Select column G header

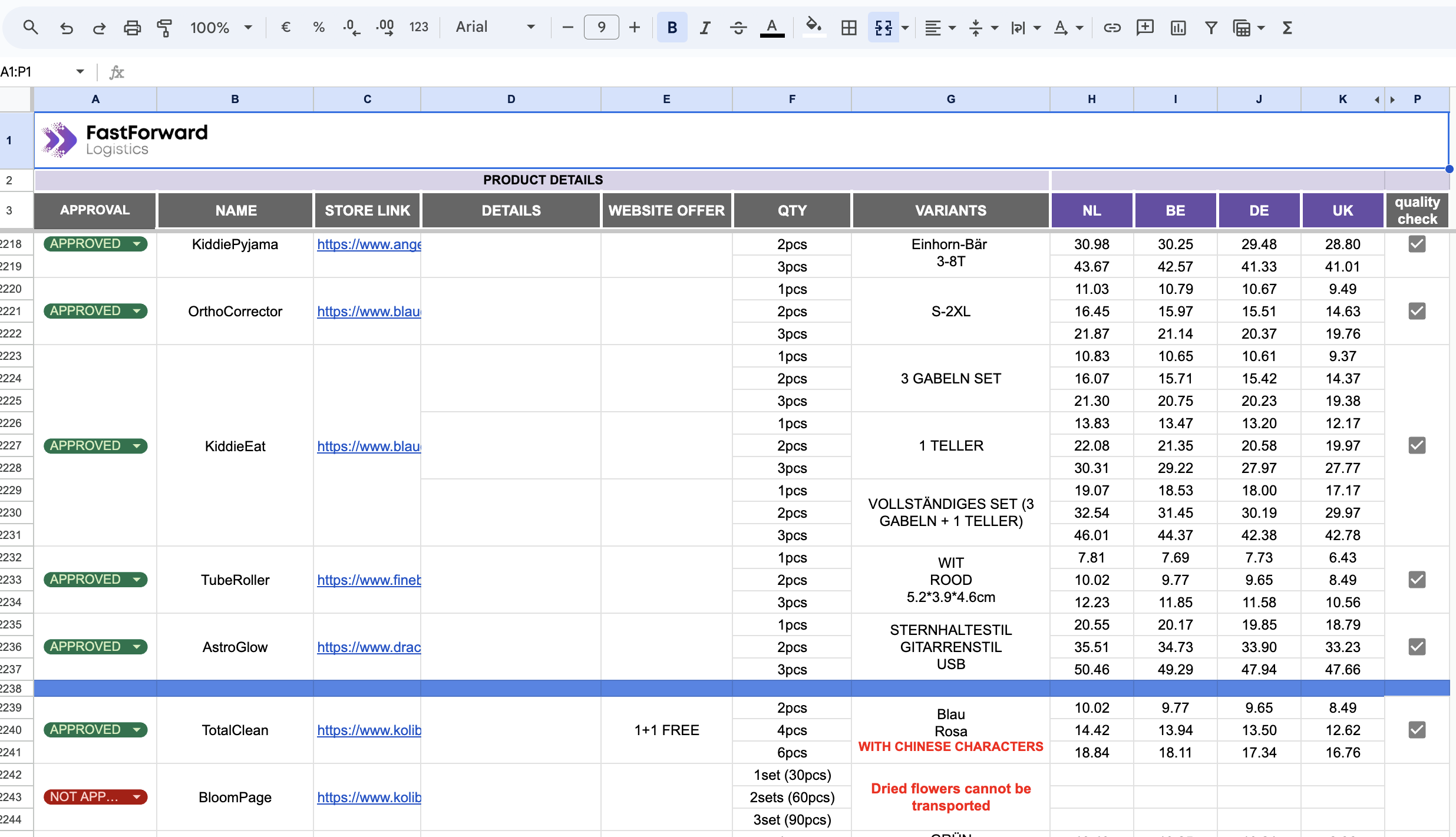click(950, 99)
